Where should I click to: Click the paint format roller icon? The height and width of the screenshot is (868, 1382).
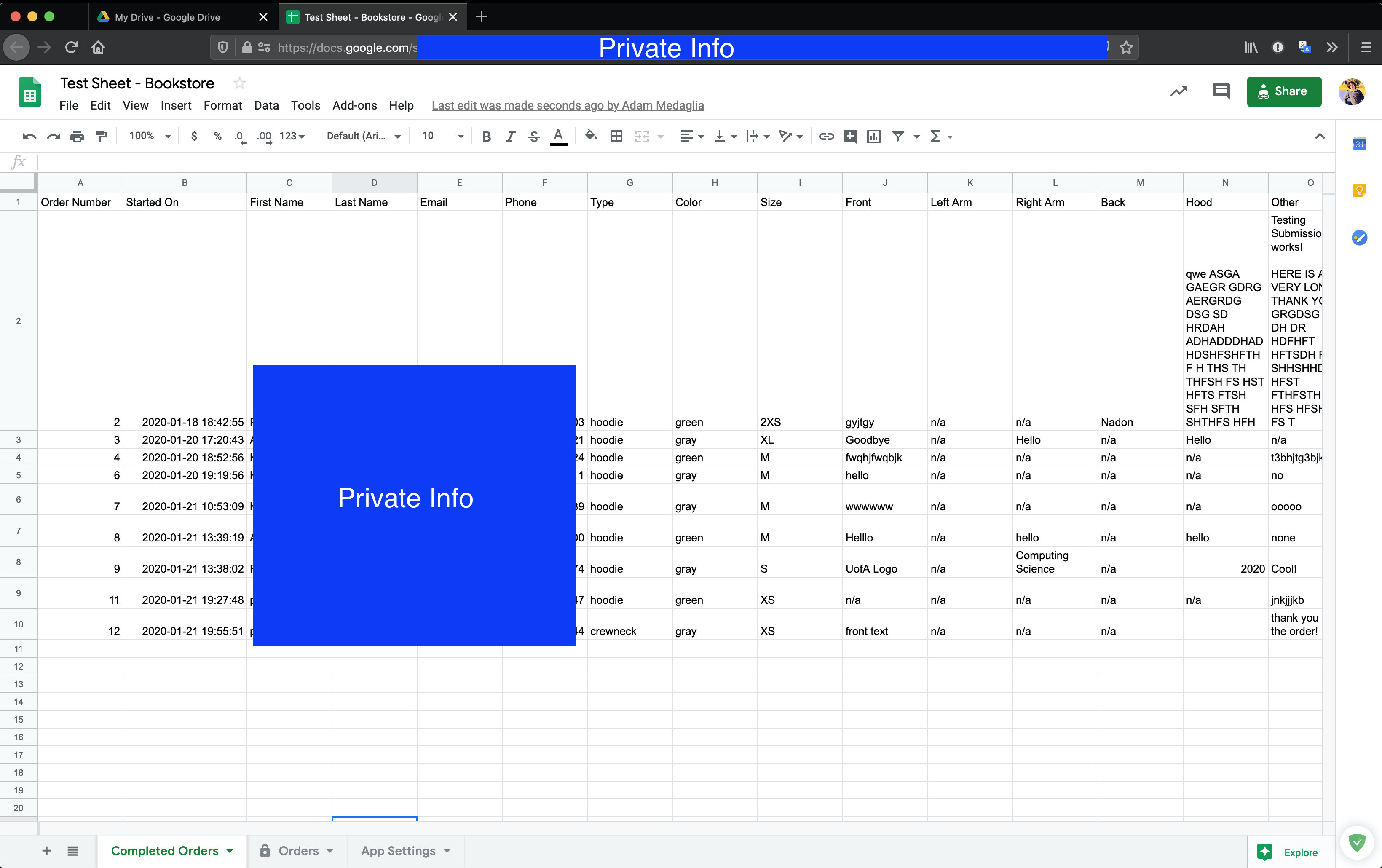click(x=101, y=136)
